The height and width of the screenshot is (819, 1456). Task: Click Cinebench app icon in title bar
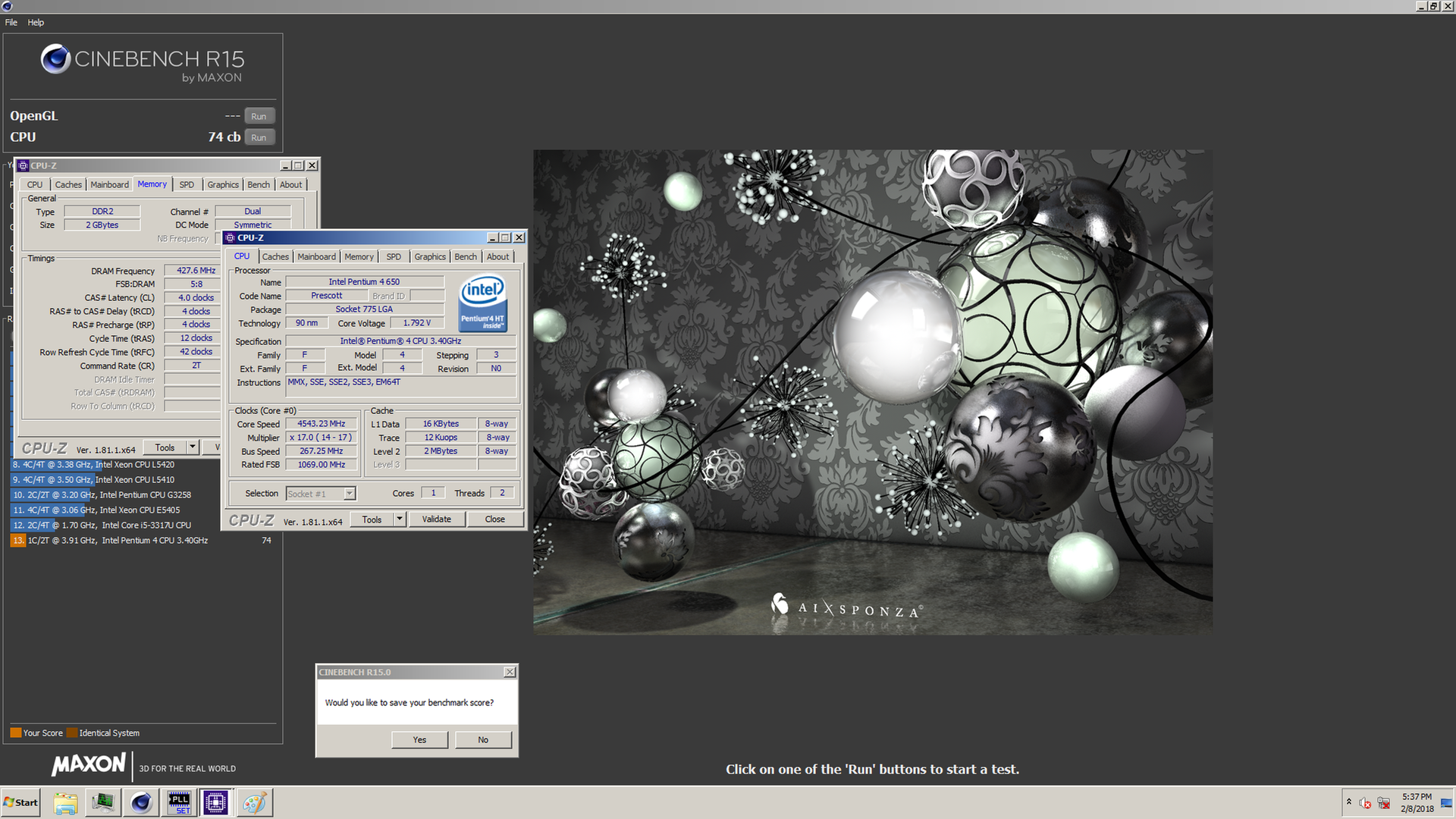[x=7, y=6]
